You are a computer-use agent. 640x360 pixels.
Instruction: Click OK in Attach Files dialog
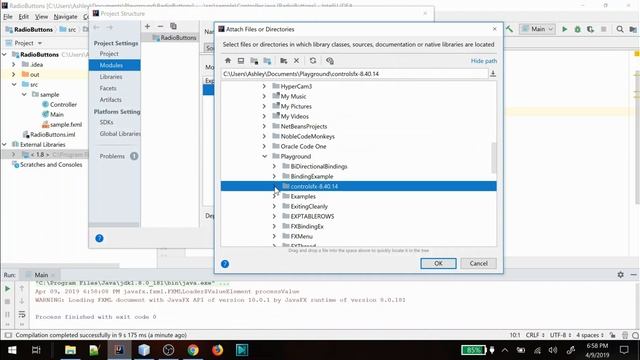(438, 263)
